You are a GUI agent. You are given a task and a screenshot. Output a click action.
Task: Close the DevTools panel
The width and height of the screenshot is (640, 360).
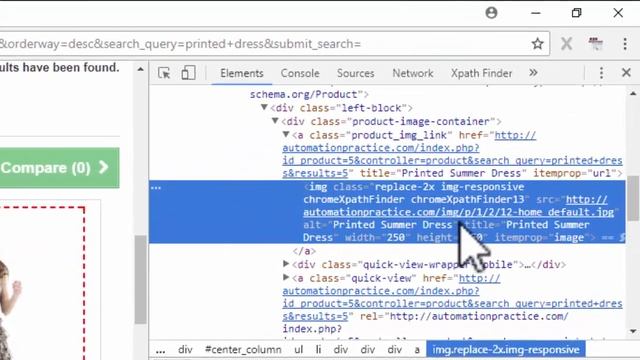coord(626,73)
